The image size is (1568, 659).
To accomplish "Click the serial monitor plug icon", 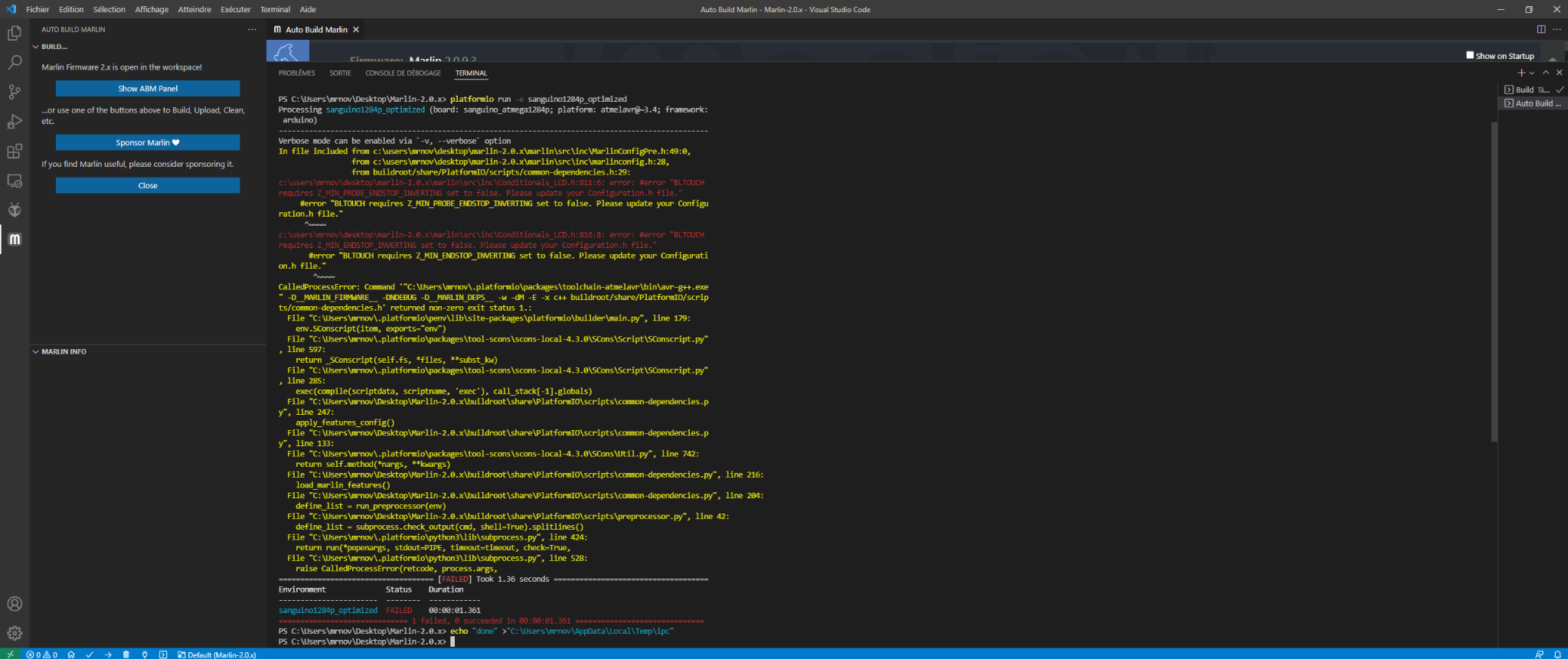I will click(x=145, y=654).
